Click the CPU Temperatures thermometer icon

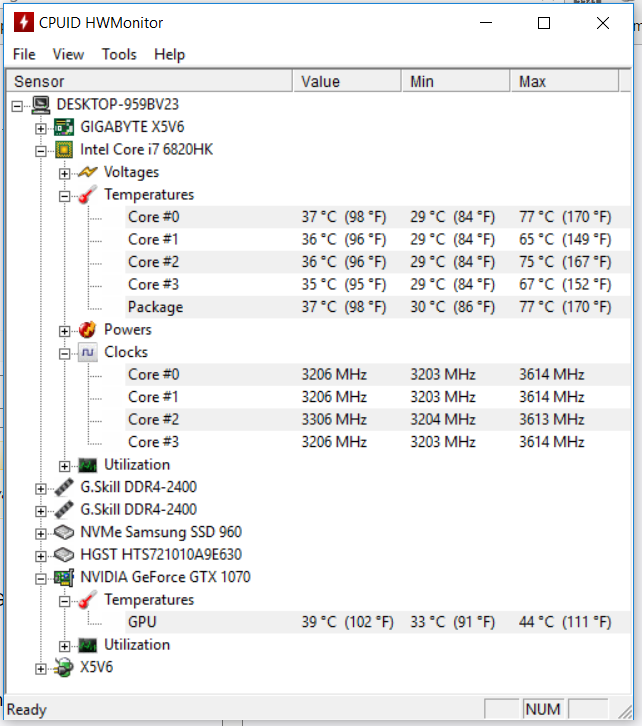point(87,194)
